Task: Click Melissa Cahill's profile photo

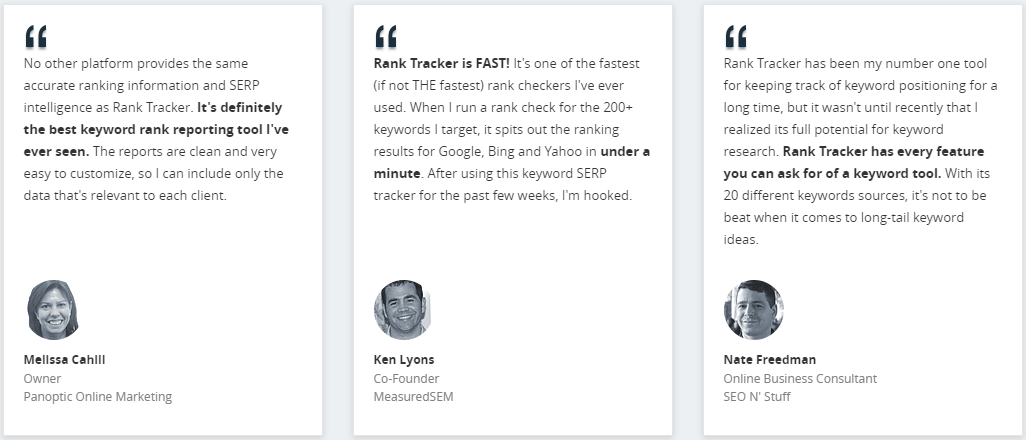Action: pyautogui.click(x=53, y=310)
